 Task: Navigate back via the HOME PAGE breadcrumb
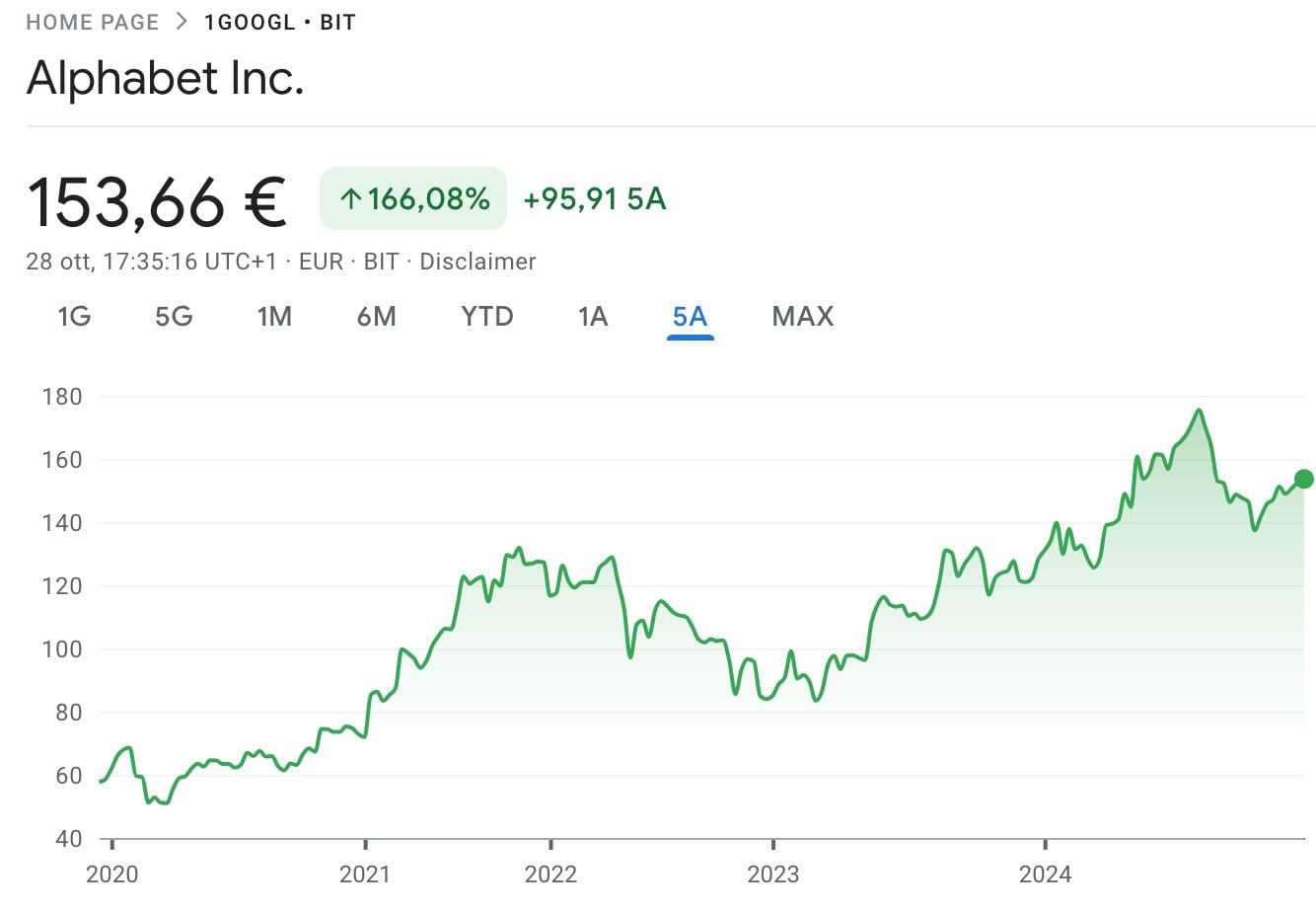pyautogui.click(x=92, y=20)
